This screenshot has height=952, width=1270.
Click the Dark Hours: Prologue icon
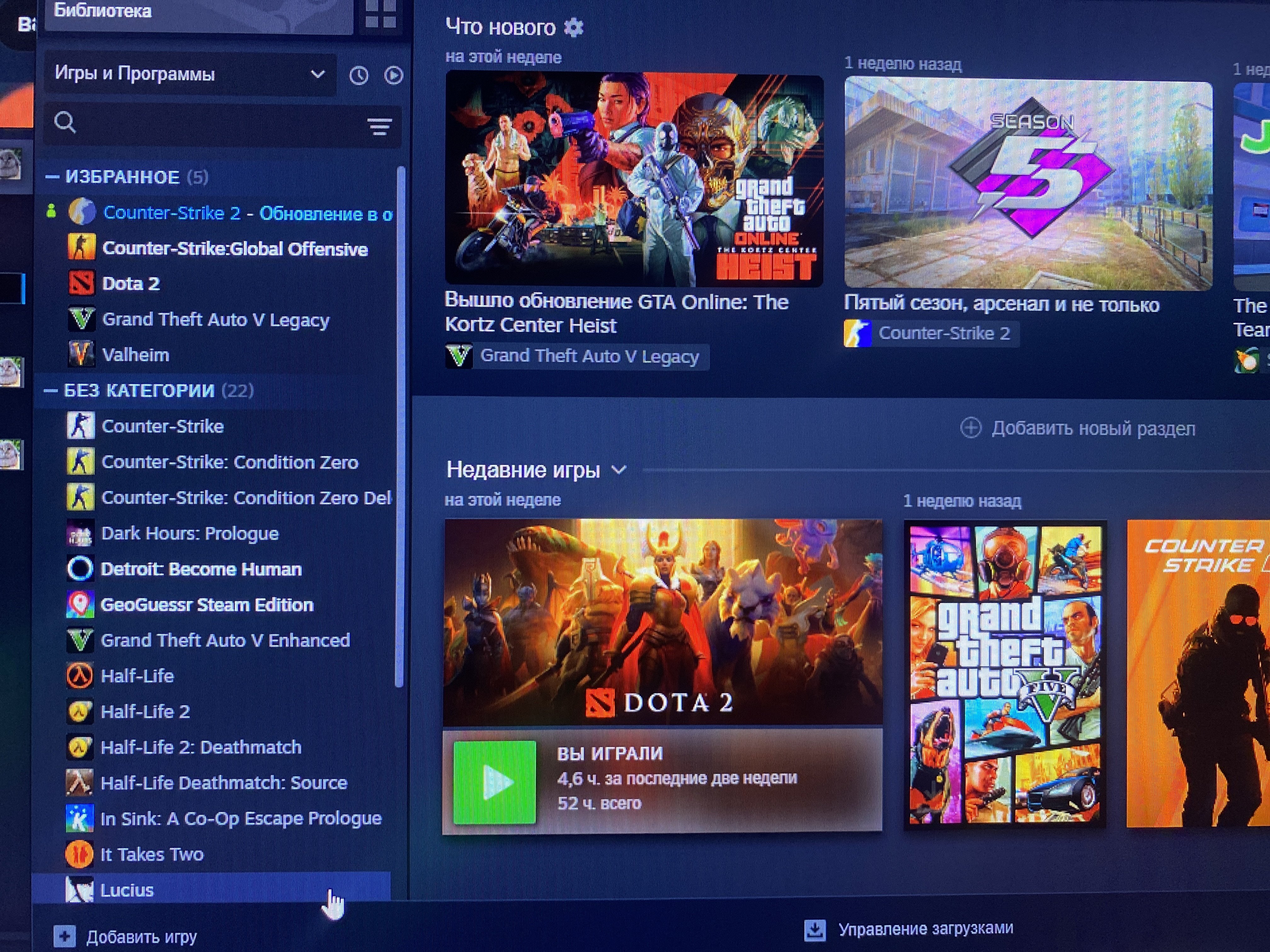pyautogui.click(x=80, y=533)
